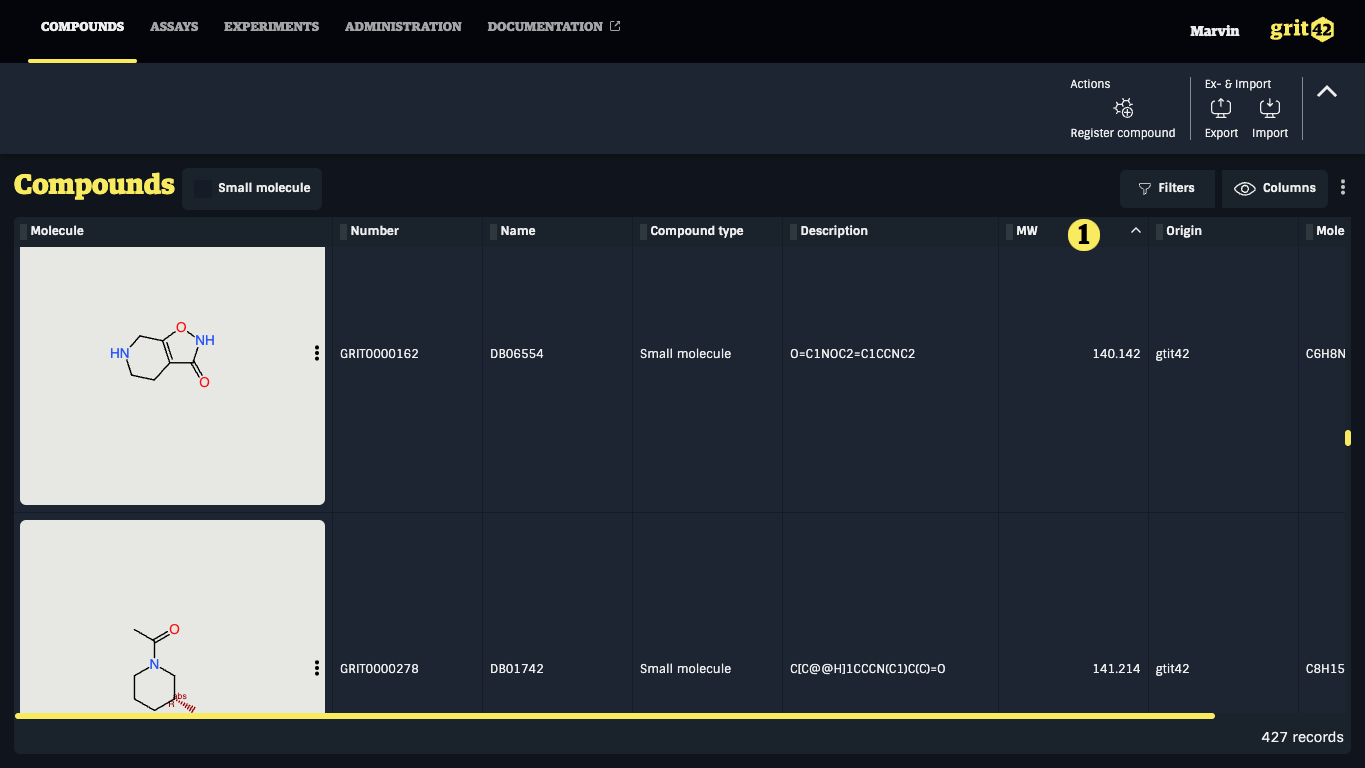Open row menu for GRIT0000162 molecule
This screenshot has height=768, width=1365.
click(x=317, y=353)
